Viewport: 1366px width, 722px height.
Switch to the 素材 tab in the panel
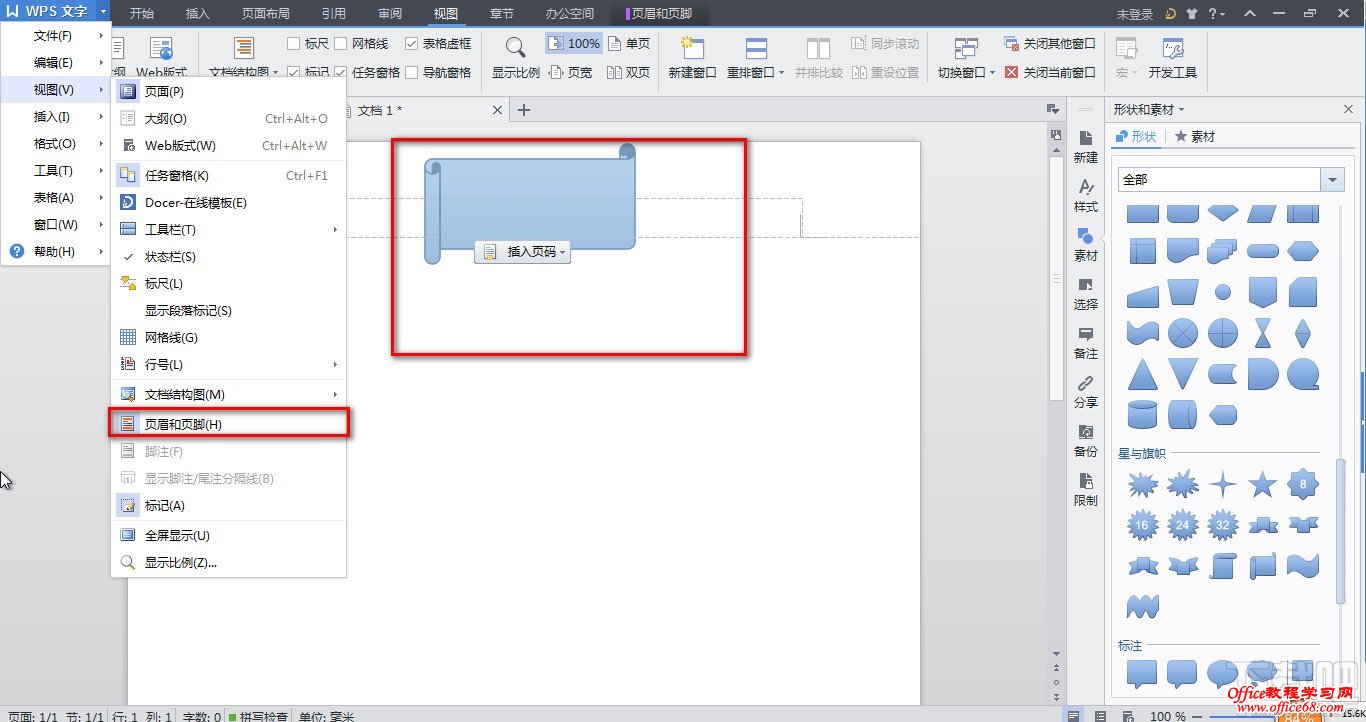pyautogui.click(x=1195, y=137)
